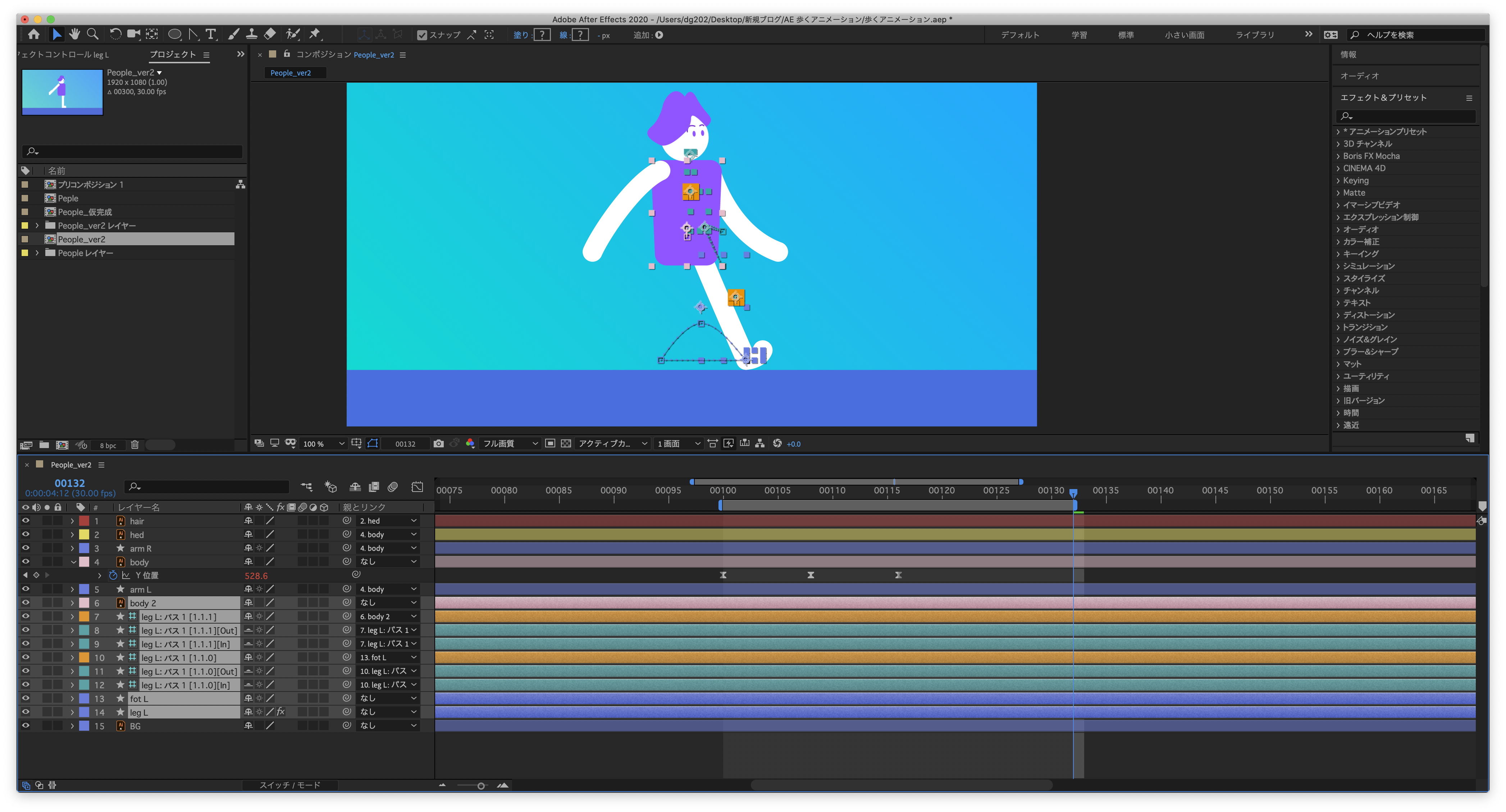
Task: Open the 1 画面 view layout dropdown
Action: (678, 444)
